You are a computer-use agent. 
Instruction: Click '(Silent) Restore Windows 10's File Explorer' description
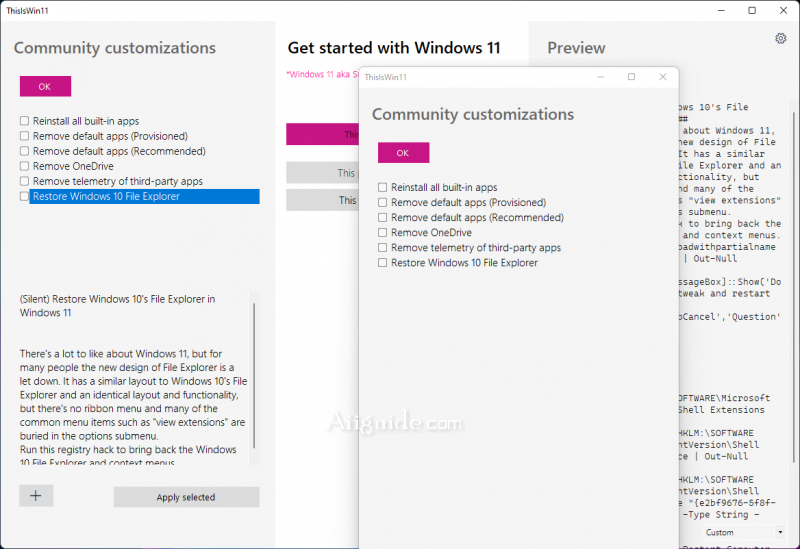pyautogui.click(x=117, y=306)
